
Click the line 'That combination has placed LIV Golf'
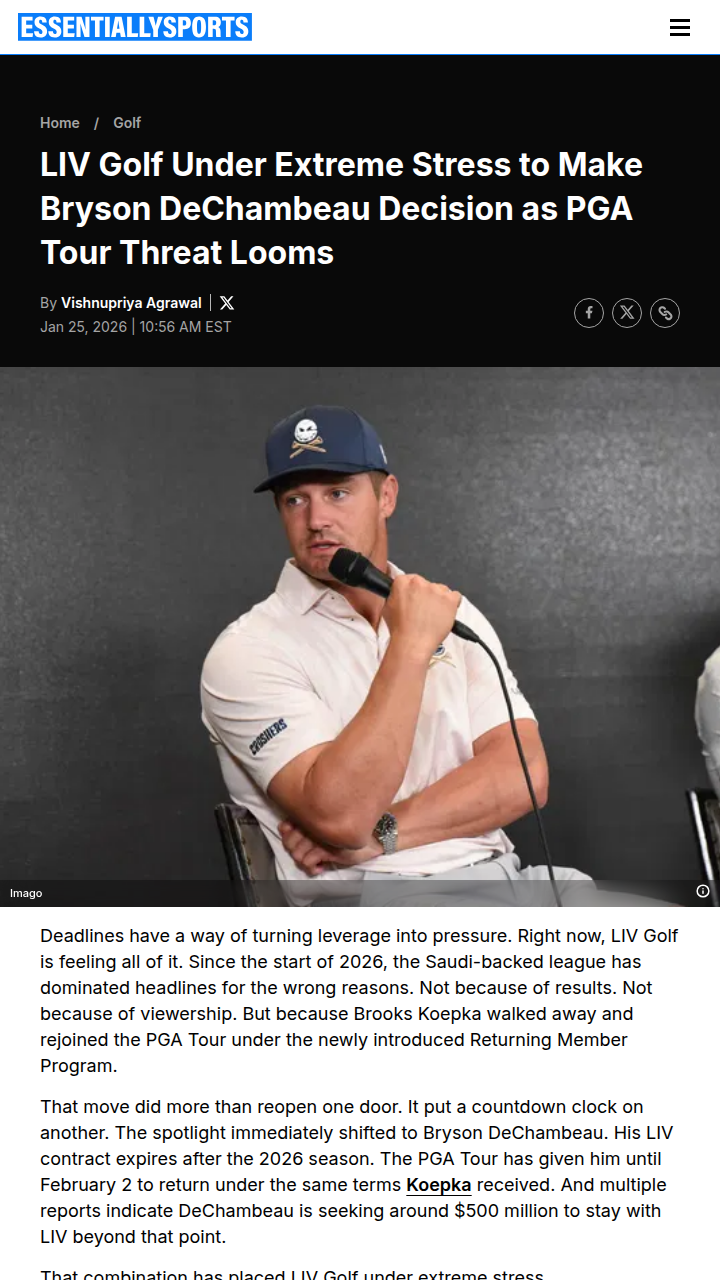tap(292, 1273)
